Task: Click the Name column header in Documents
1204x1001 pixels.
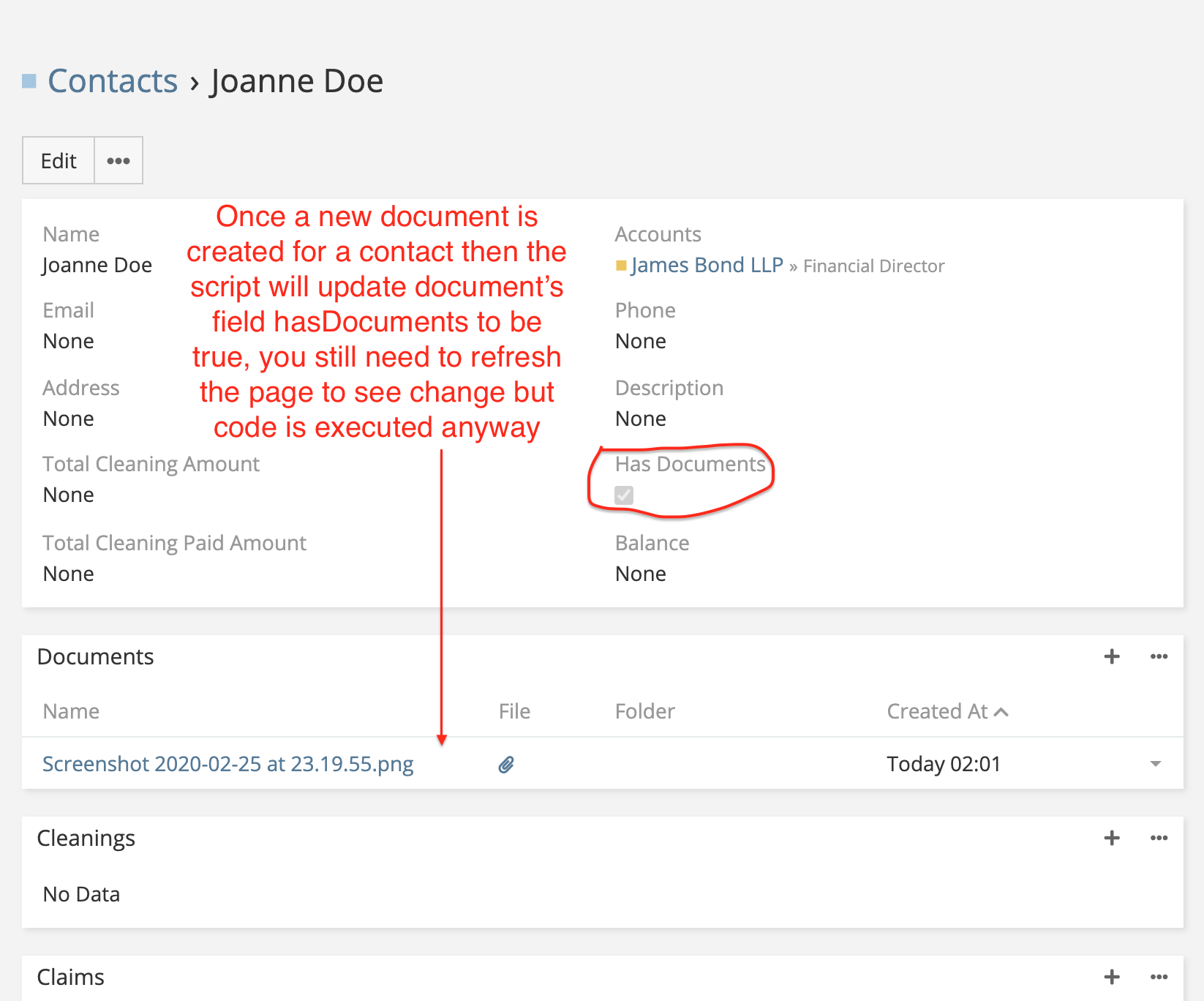Action: tap(71, 711)
